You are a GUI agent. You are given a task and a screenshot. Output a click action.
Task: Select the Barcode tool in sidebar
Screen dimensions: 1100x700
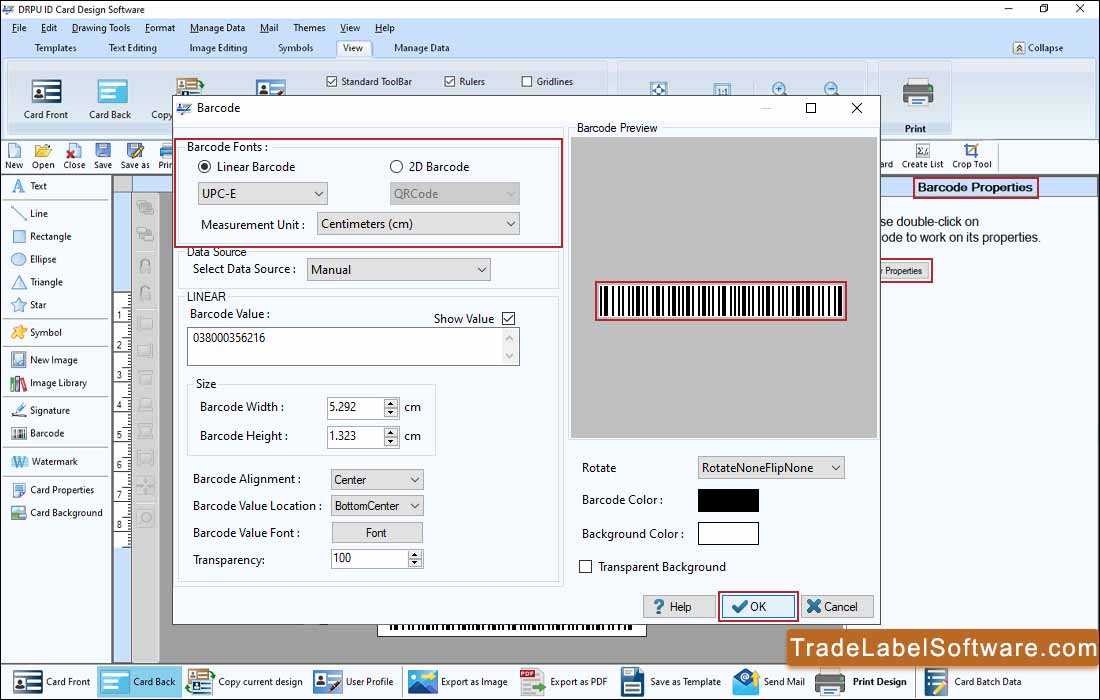pos(38,433)
